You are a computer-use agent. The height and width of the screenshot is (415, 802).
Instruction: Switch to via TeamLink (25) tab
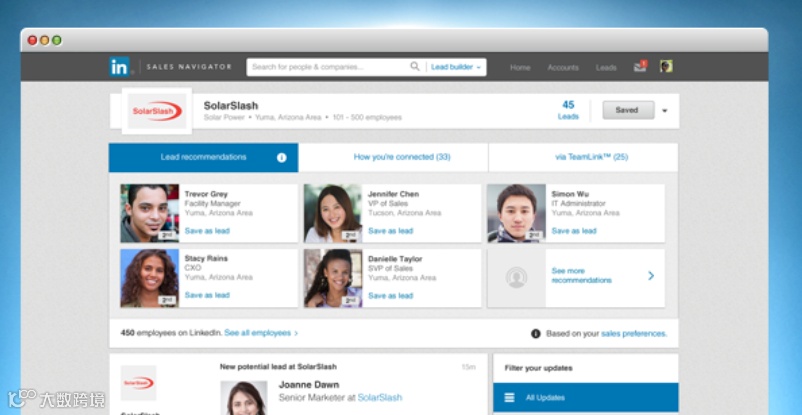[583, 157]
